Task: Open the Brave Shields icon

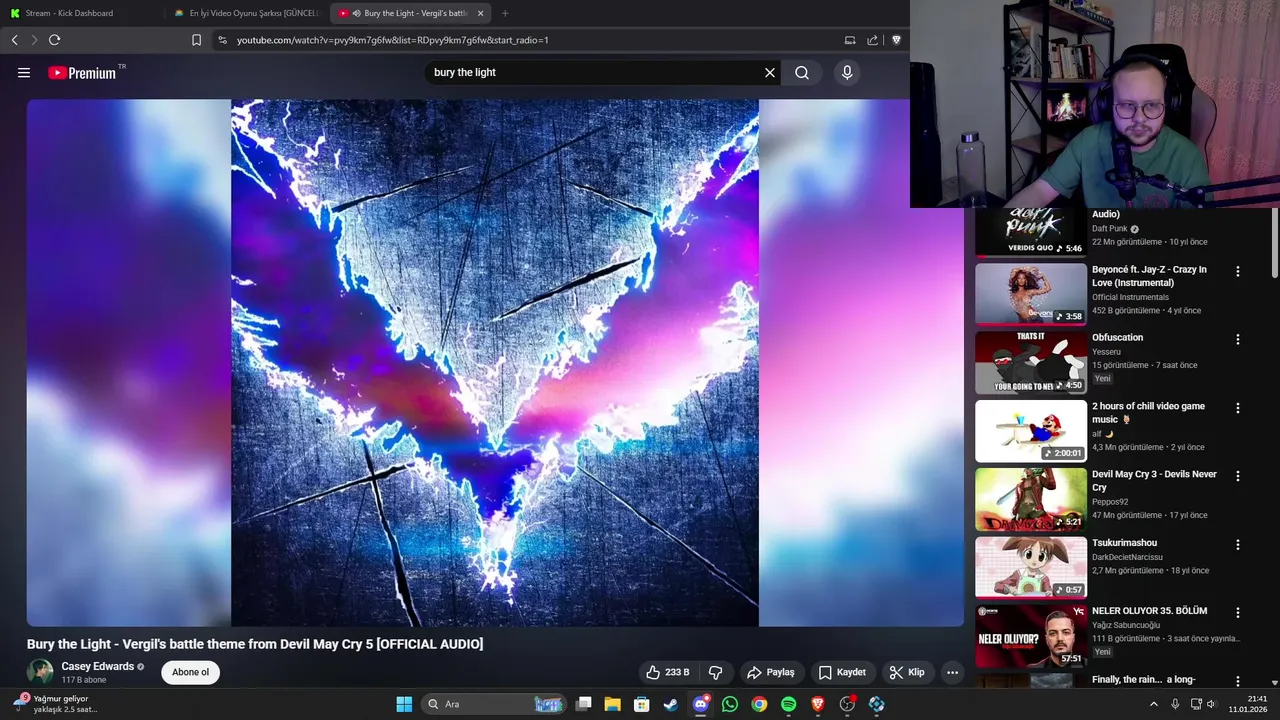Action: (896, 40)
